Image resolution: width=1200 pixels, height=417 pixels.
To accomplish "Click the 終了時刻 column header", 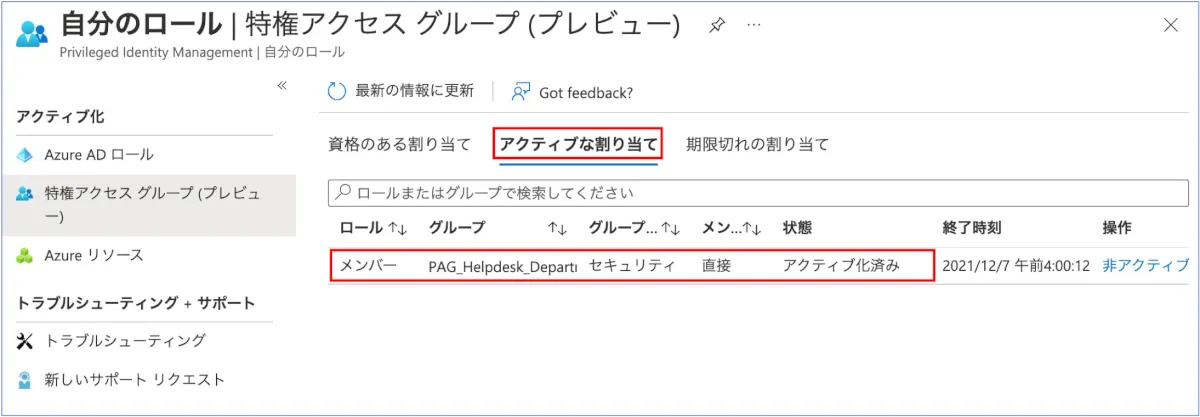I will pyautogui.click(x=971, y=228).
